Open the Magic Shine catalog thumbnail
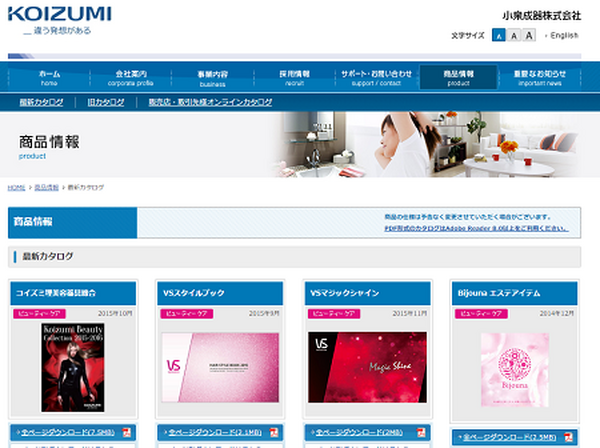This screenshot has height=448, width=600. click(x=367, y=366)
